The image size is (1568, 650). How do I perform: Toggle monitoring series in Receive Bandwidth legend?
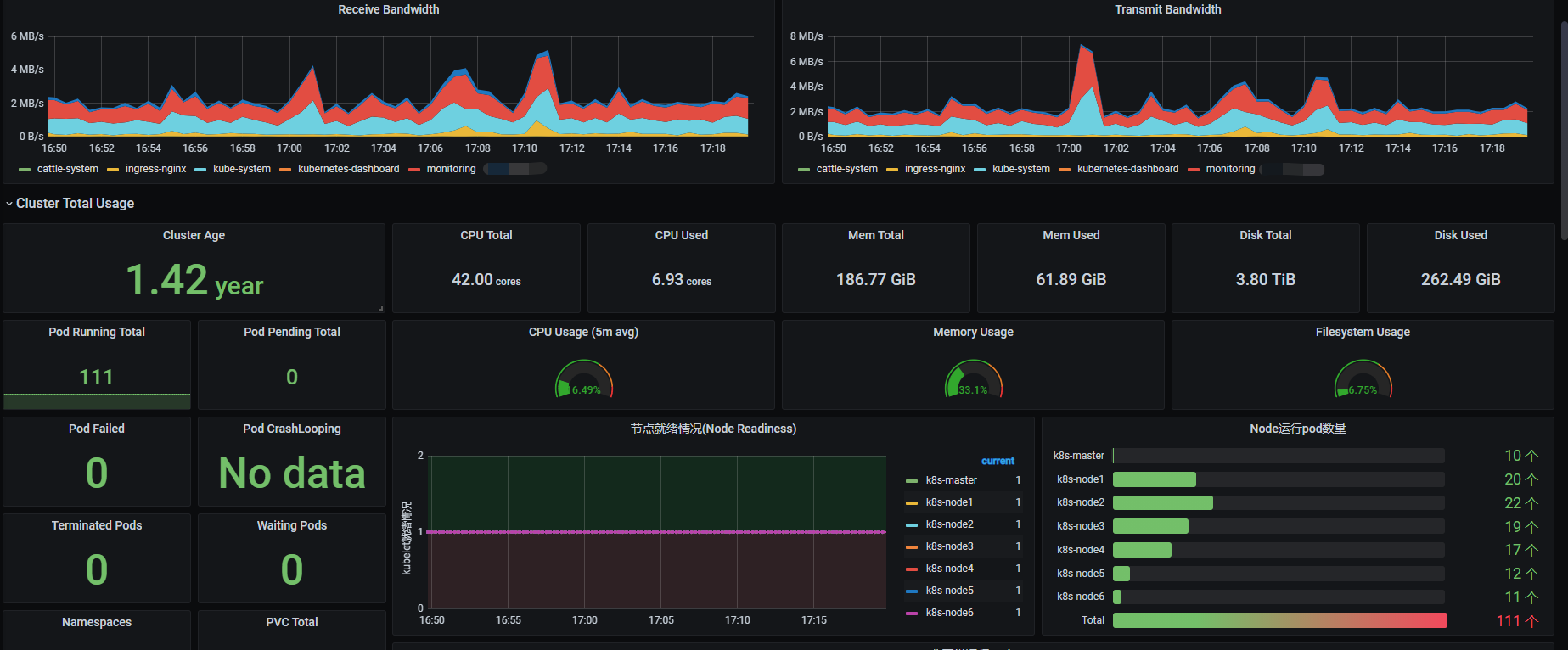(x=451, y=169)
